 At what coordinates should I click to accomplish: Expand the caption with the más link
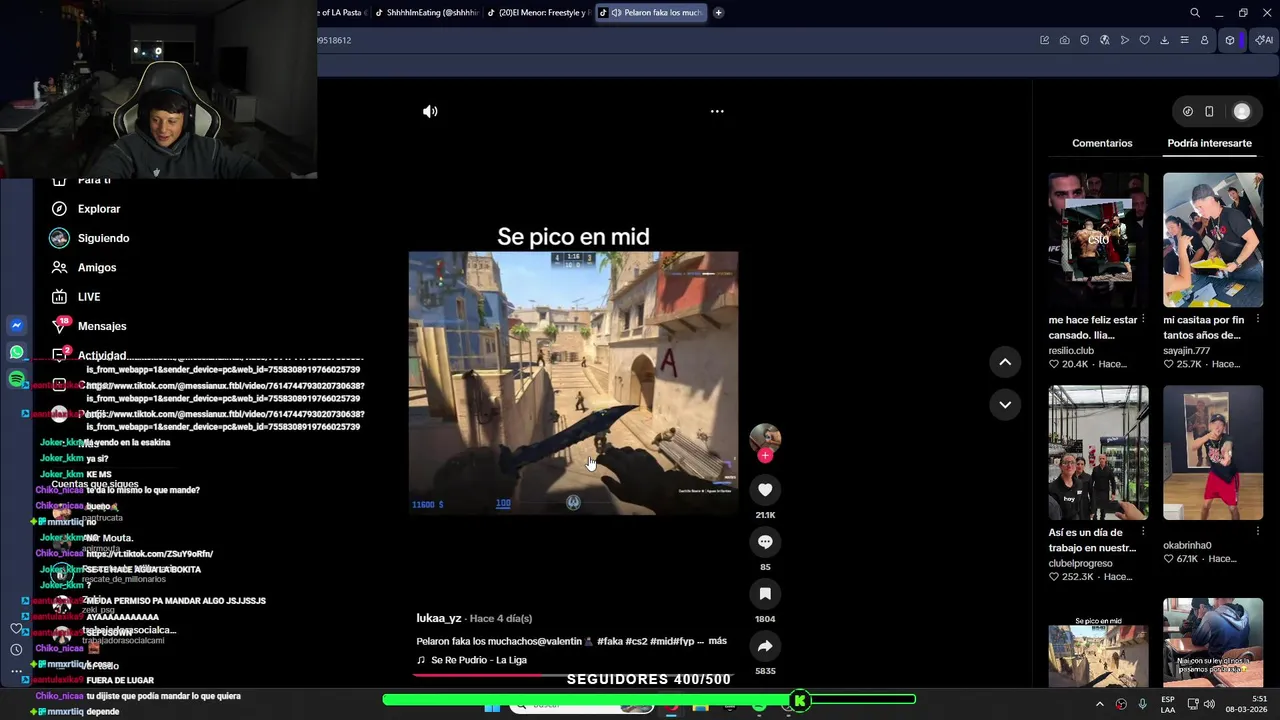point(717,641)
